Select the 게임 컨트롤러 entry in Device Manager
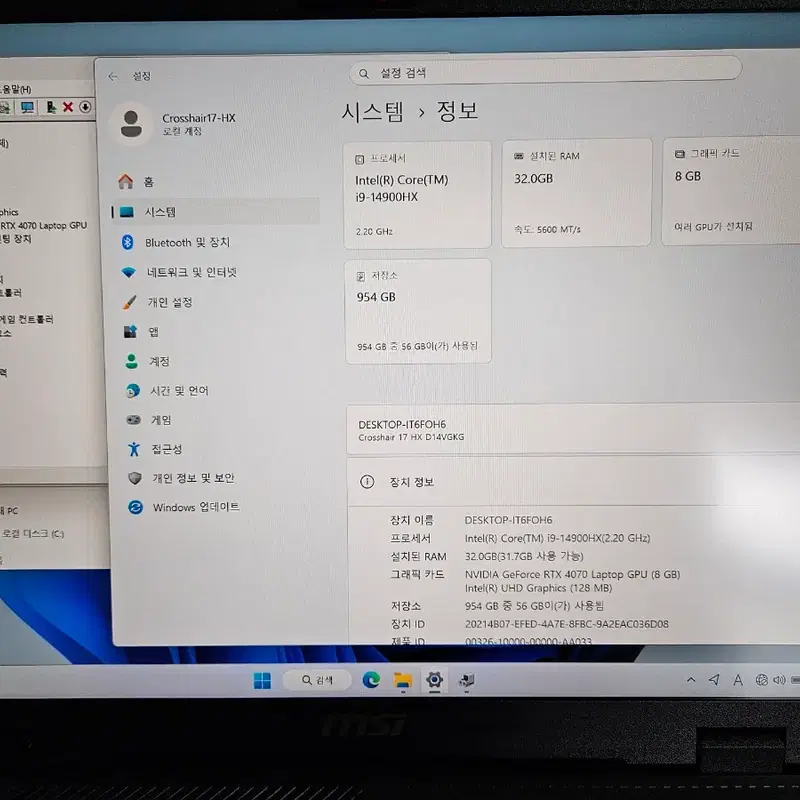Screen dimensions: 800x800 click(27, 320)
